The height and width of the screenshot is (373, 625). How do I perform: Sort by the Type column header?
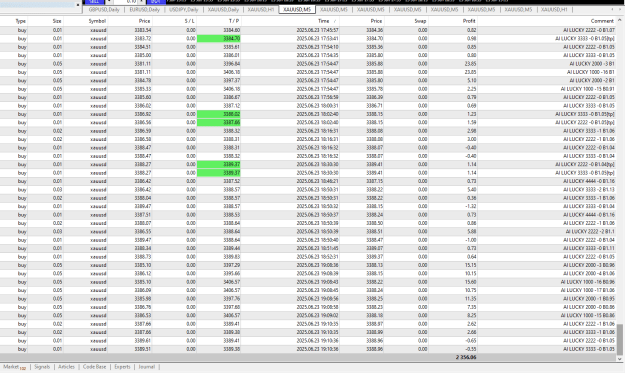20,21
